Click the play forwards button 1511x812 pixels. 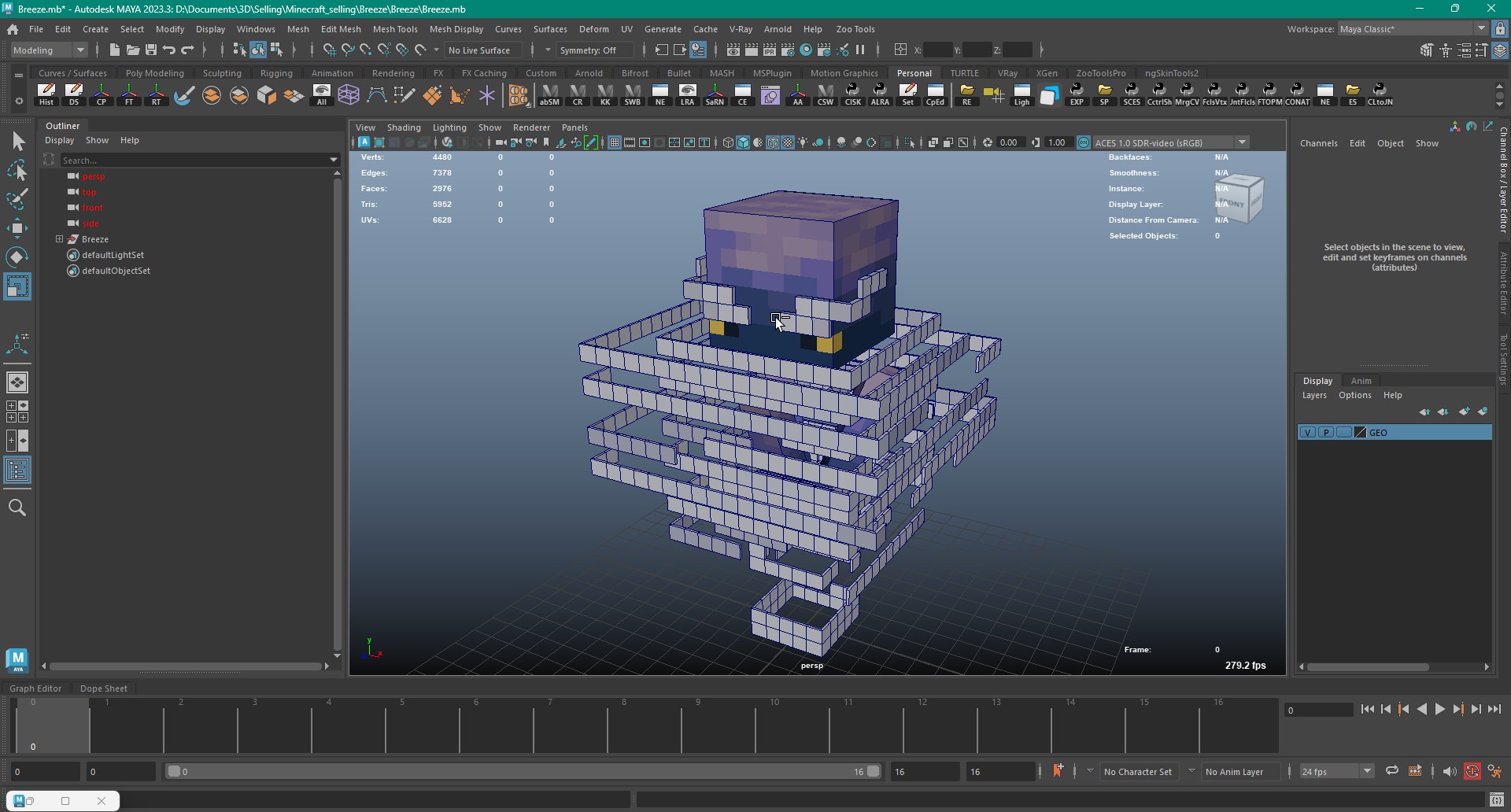[1440, 710]
